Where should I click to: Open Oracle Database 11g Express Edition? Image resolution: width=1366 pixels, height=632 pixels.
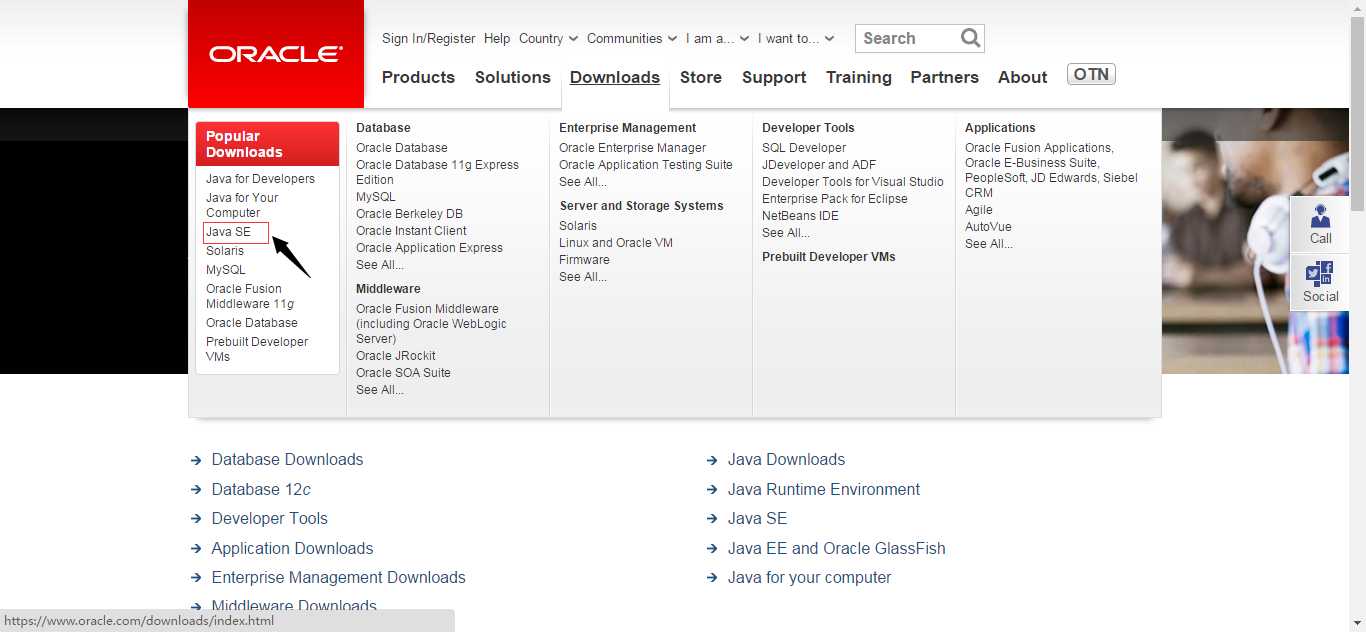(437, 172)
